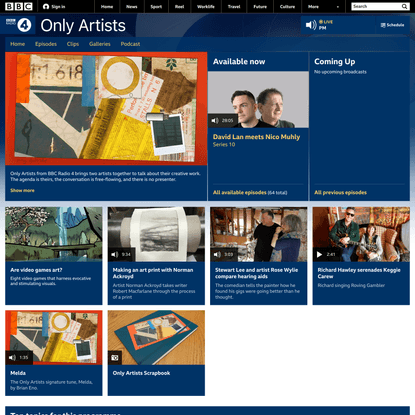The image size is (415, 415).
Task: Open BBC Worklife
Action: coord(206,7)
